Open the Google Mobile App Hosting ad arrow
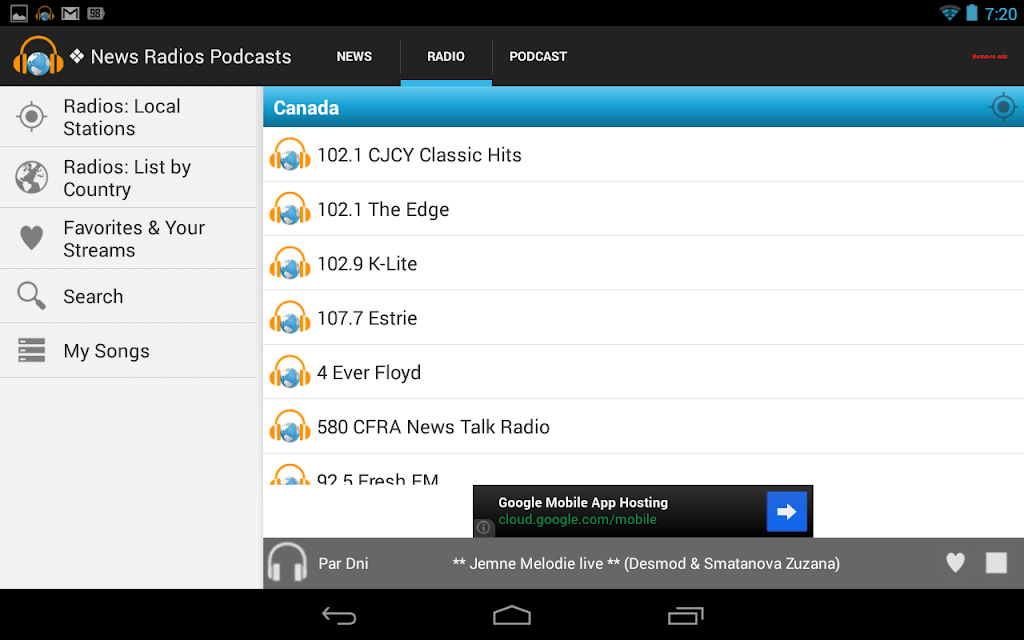 [x=786, y=511]
